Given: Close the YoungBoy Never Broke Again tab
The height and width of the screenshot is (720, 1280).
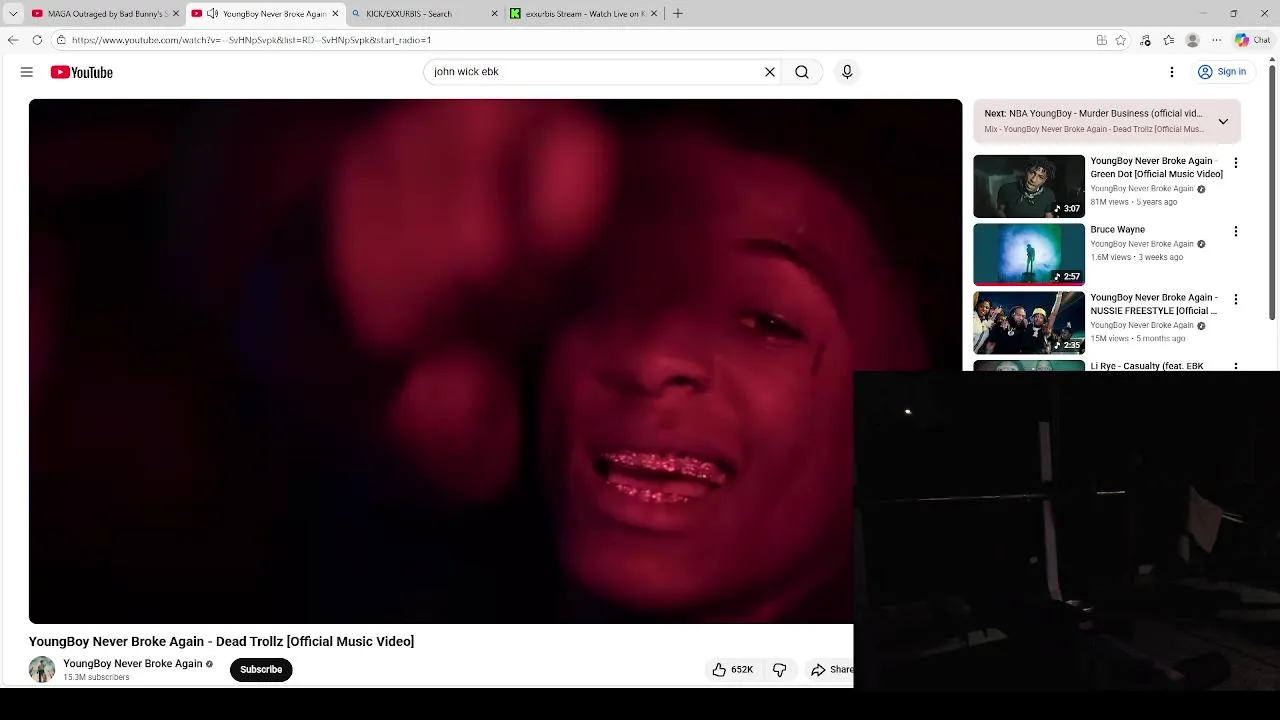Looking at the screenshot, I should tap(335, 14).
